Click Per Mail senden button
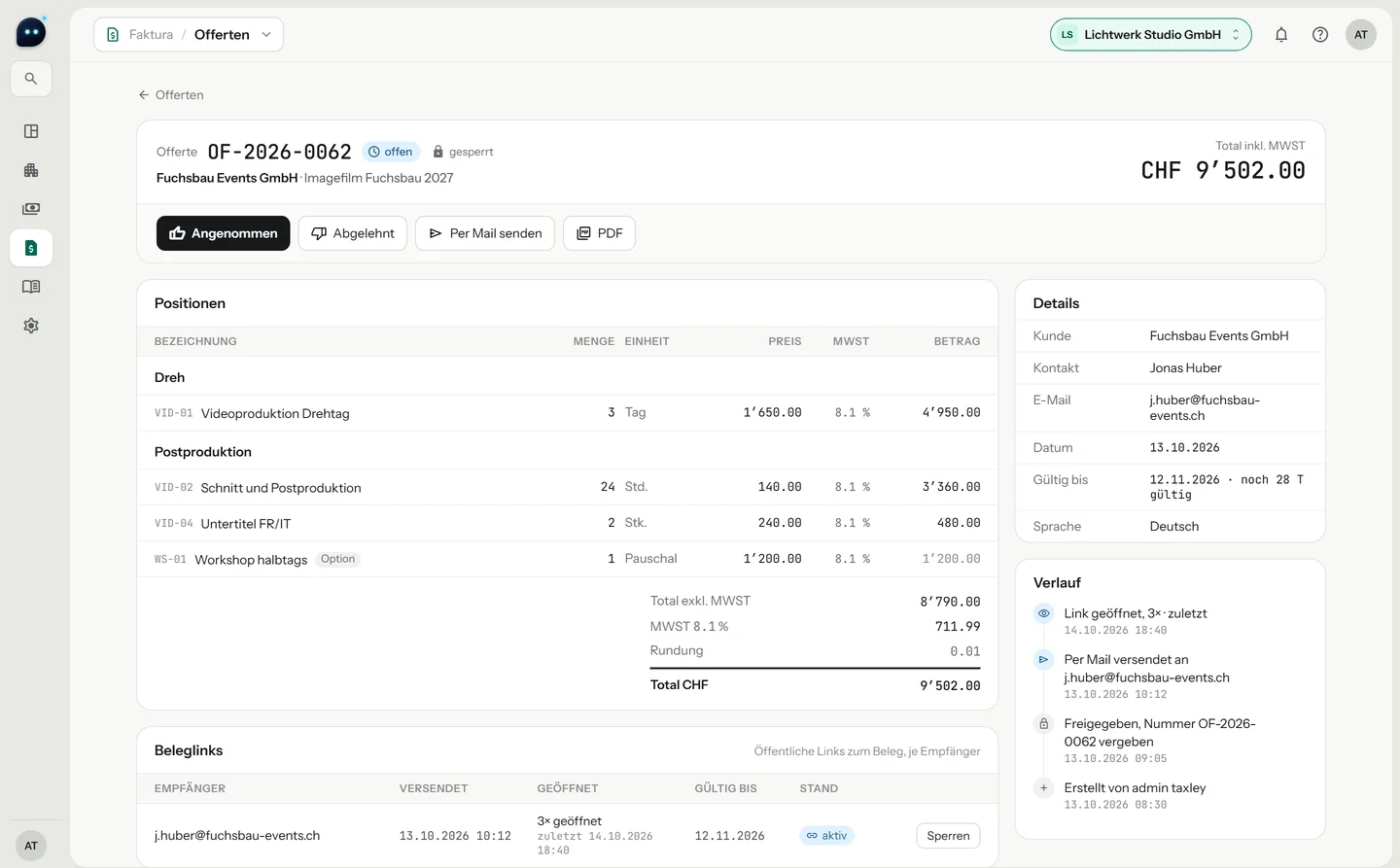 pos(485,233)
